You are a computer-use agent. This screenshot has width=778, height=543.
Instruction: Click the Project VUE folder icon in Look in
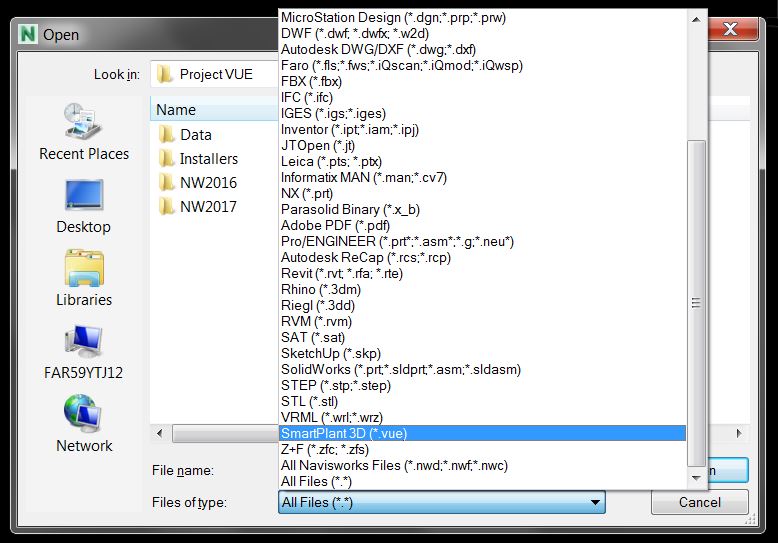(165, 74)
